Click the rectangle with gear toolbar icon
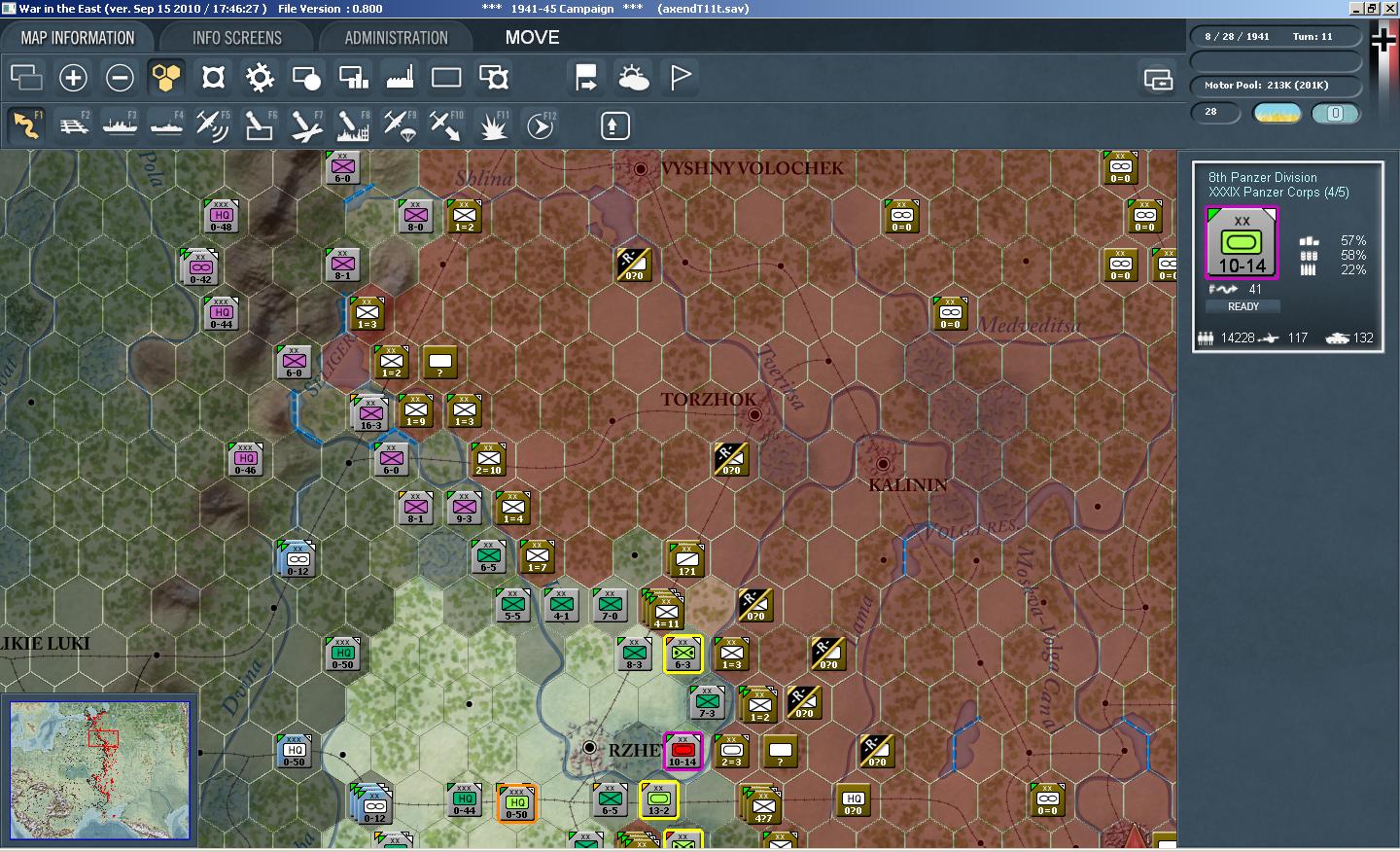 coord(494,78)
